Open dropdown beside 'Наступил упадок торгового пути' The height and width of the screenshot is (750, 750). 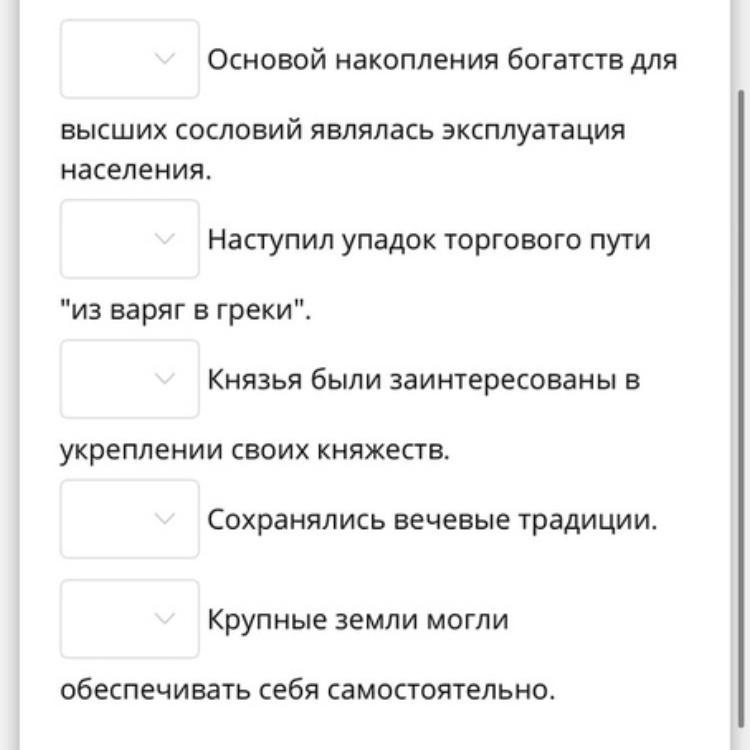coord(129,239)
